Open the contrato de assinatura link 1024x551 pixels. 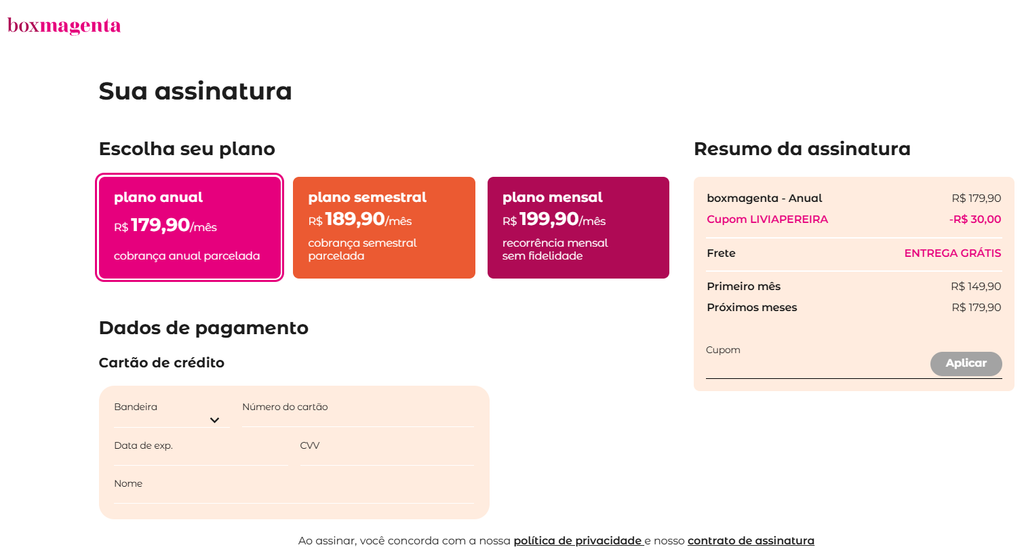click(751, 541)
